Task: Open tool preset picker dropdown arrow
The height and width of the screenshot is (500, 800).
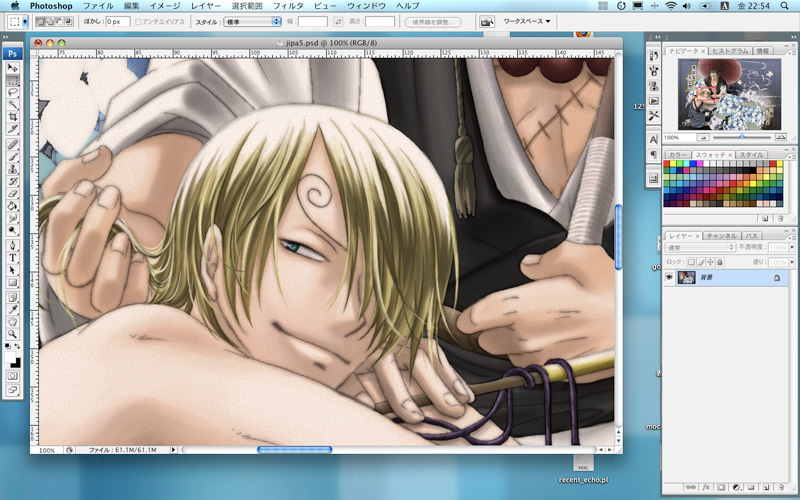Action: pos(25,22)
